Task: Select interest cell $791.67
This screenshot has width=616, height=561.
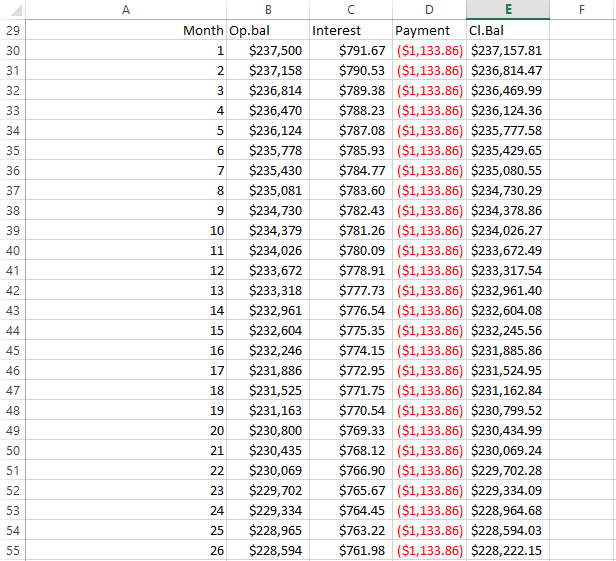Action: 351,50
